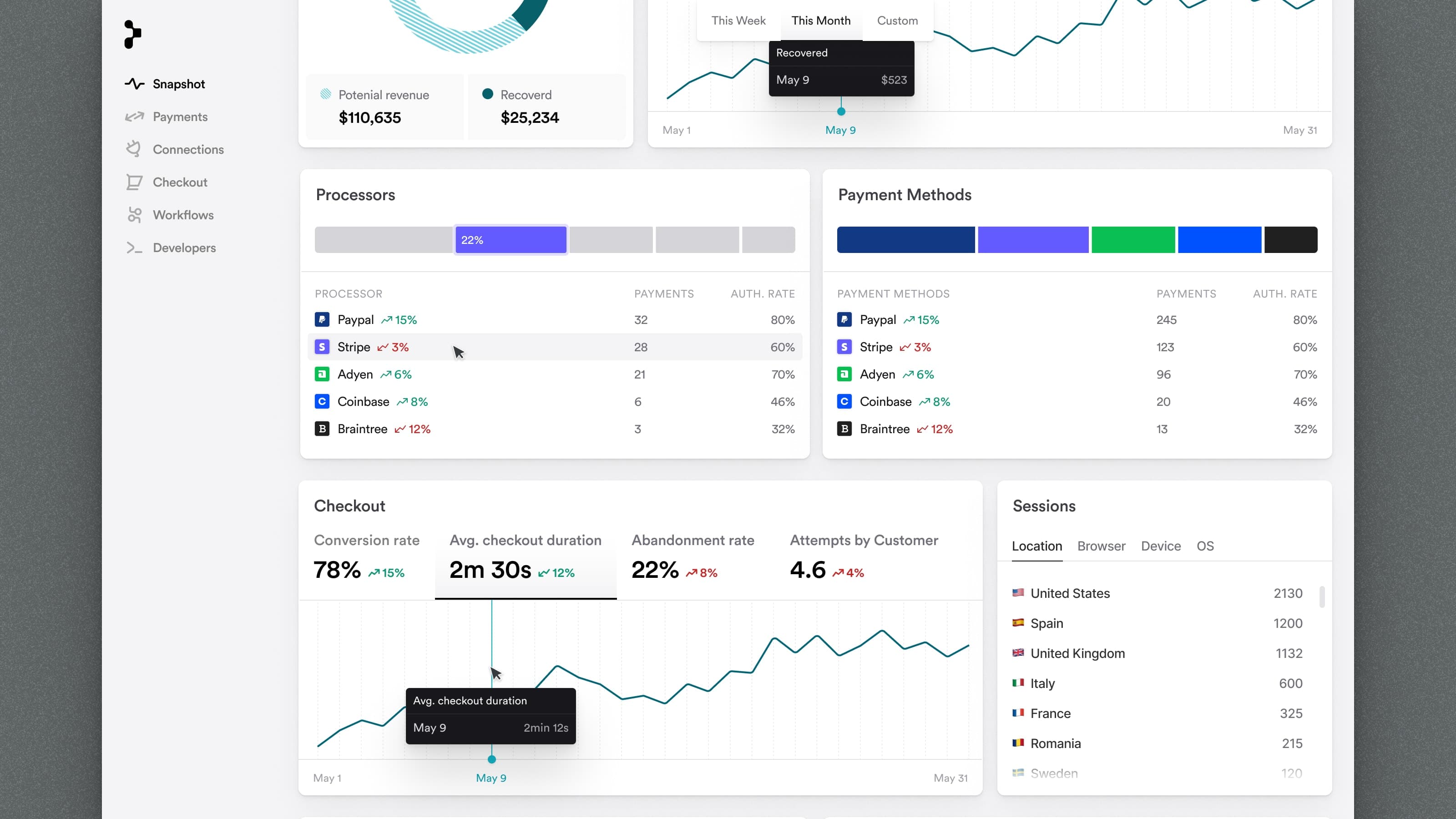Click the Stripe icon in the Processors table
This screenshot has width=1456, height=819.
click(x=322, y=347)
